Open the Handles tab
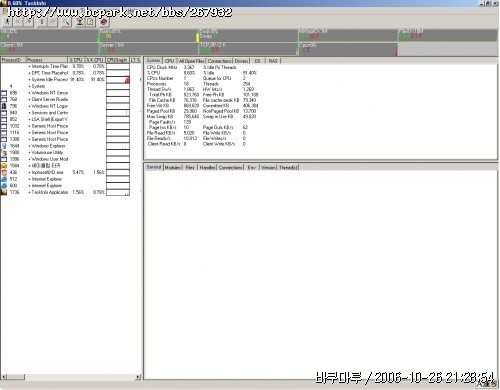 click(207, 167)
